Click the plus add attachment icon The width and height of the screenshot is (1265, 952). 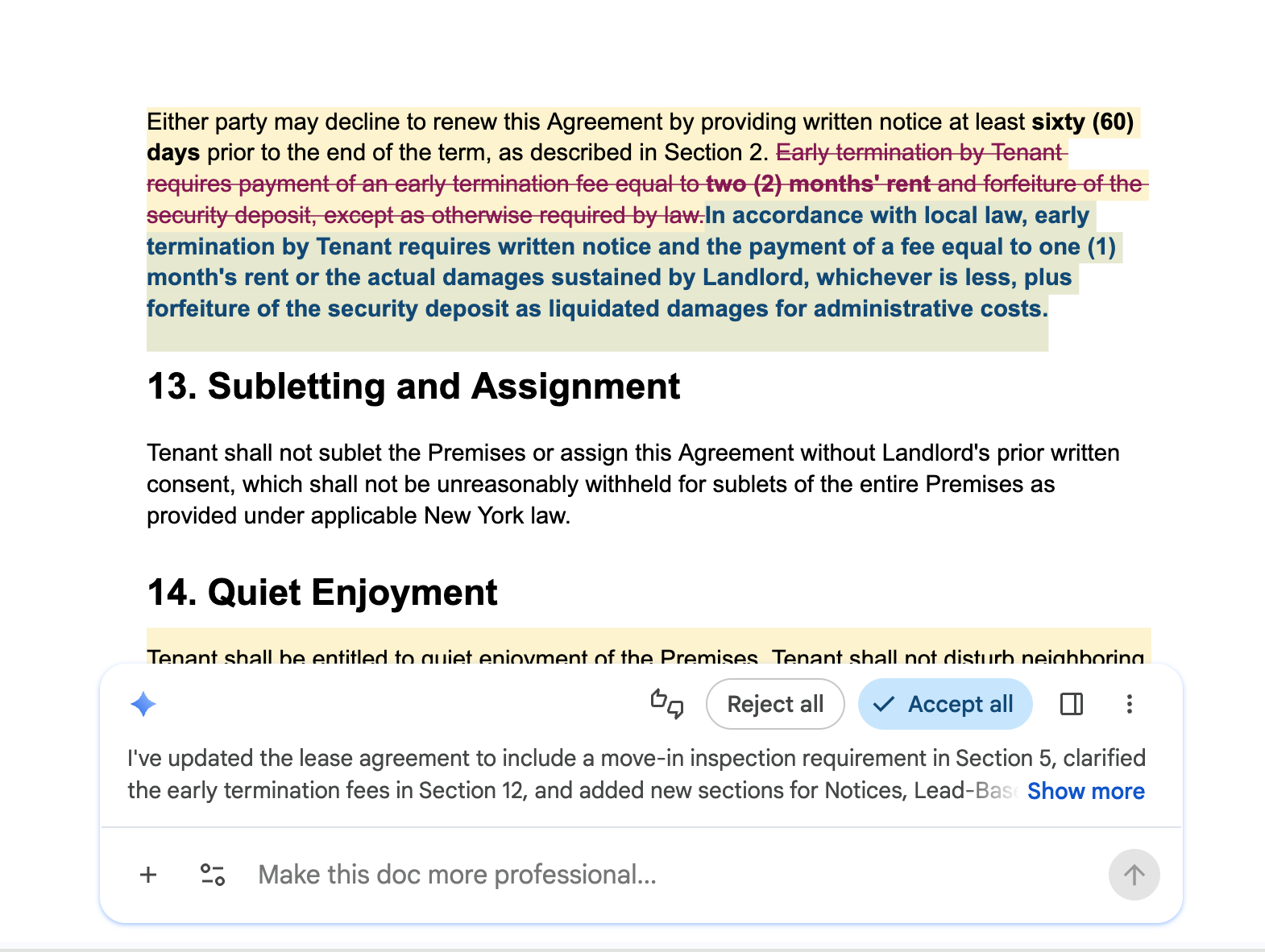coord(148,875)
